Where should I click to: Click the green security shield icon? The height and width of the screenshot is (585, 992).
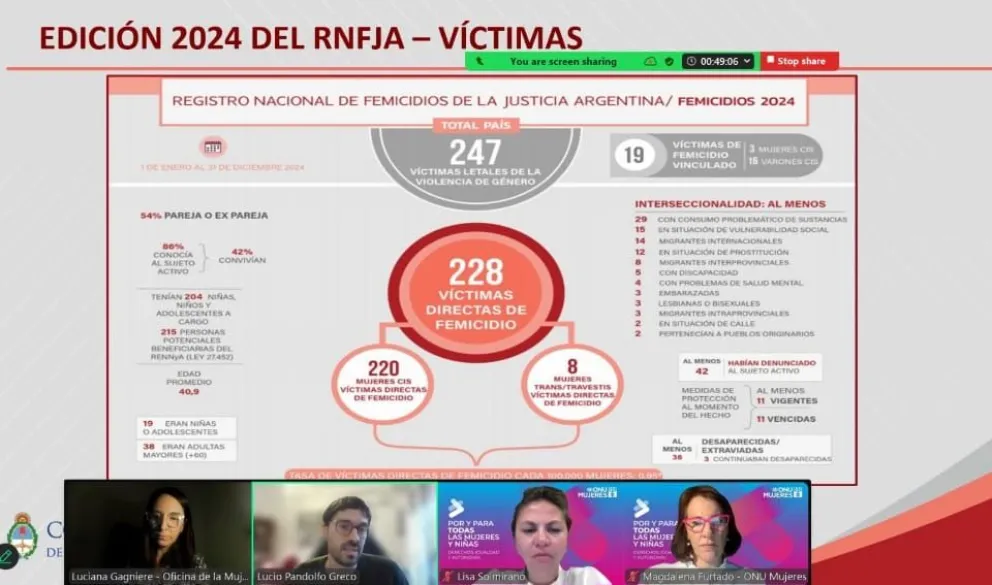pyautogui.click(x=669, y=61)
